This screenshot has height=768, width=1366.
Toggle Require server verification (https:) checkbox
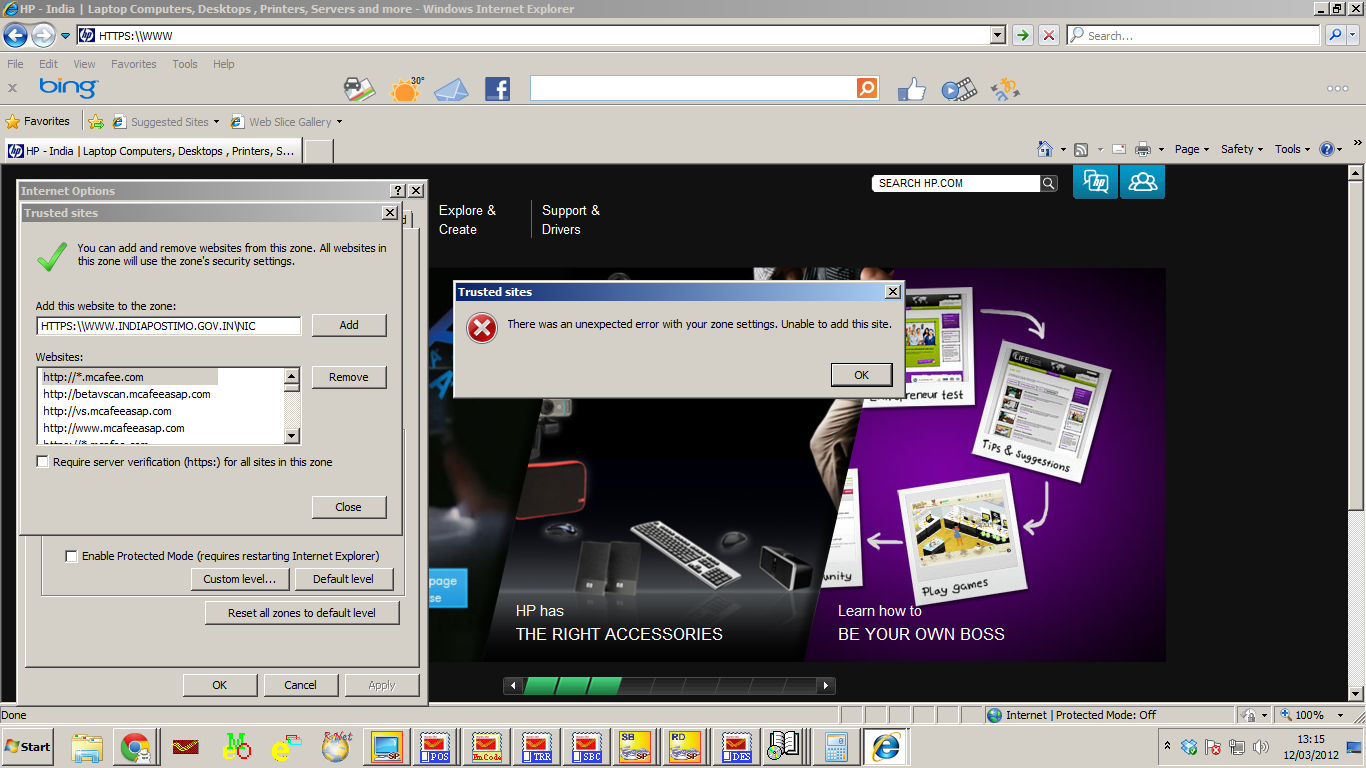(42, 462)
